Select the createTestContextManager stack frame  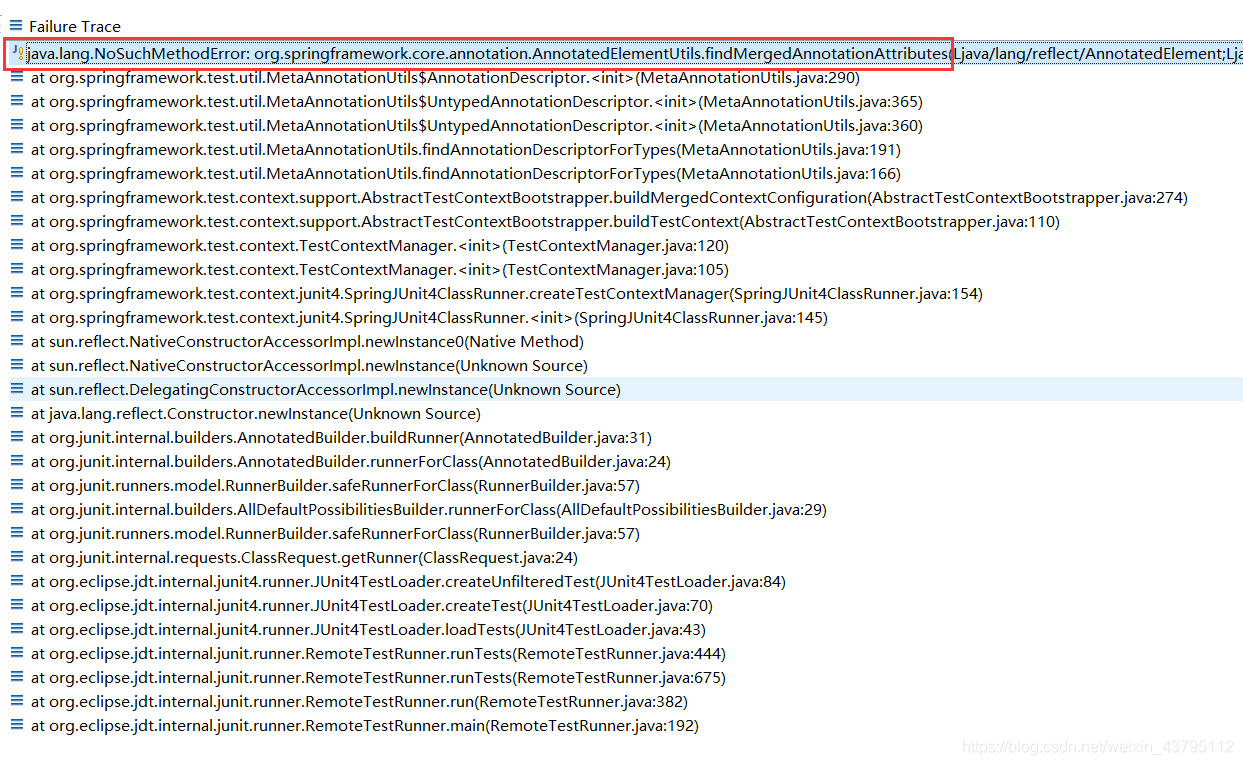506,293
